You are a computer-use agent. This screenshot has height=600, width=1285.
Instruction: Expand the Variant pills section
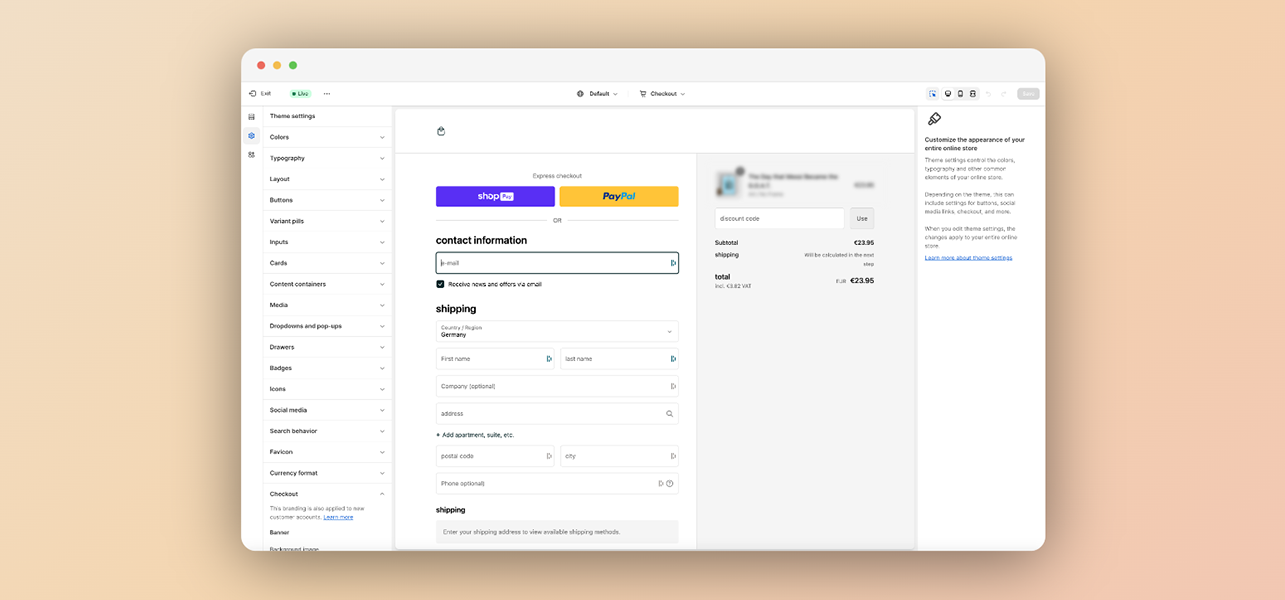(x=327, y=221)
